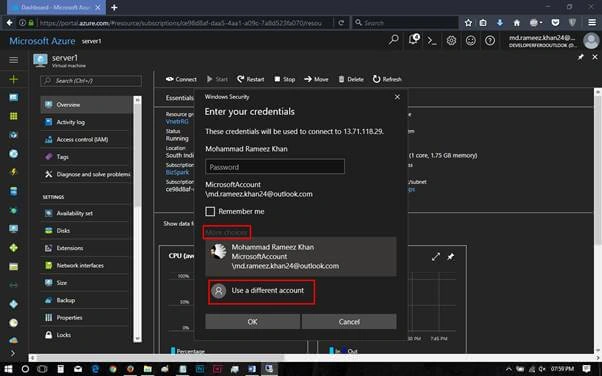Open the Locks settings
The width and height of the screenshot is (602, 376).
(x=86, y=335)
